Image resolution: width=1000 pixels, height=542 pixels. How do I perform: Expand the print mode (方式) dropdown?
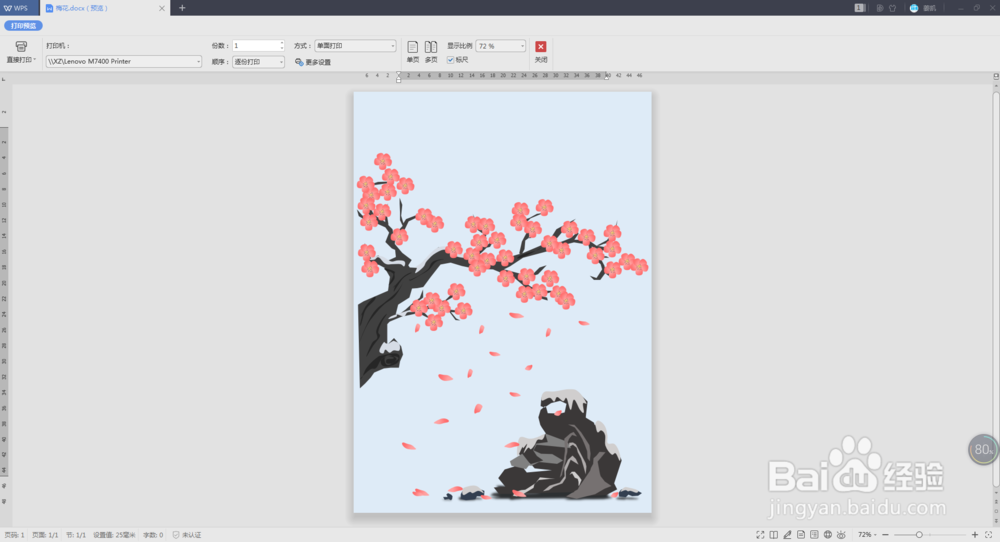pos(355,46)
